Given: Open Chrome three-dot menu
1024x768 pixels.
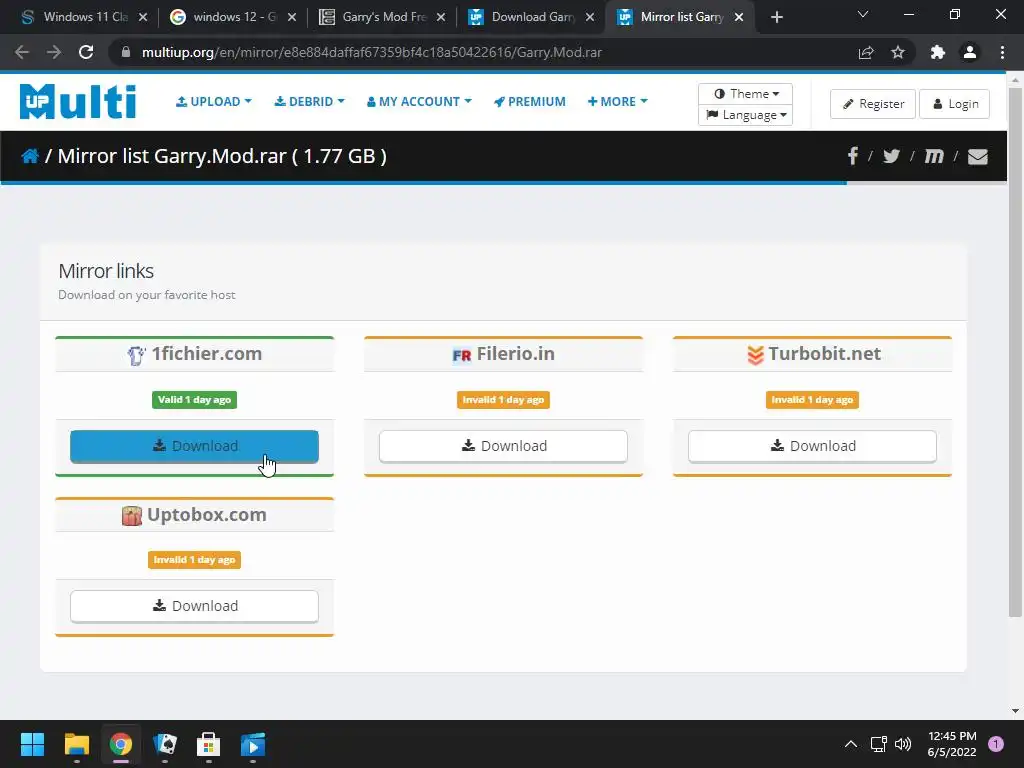Looking at the screenshot, I should [x=1002, y=52].
